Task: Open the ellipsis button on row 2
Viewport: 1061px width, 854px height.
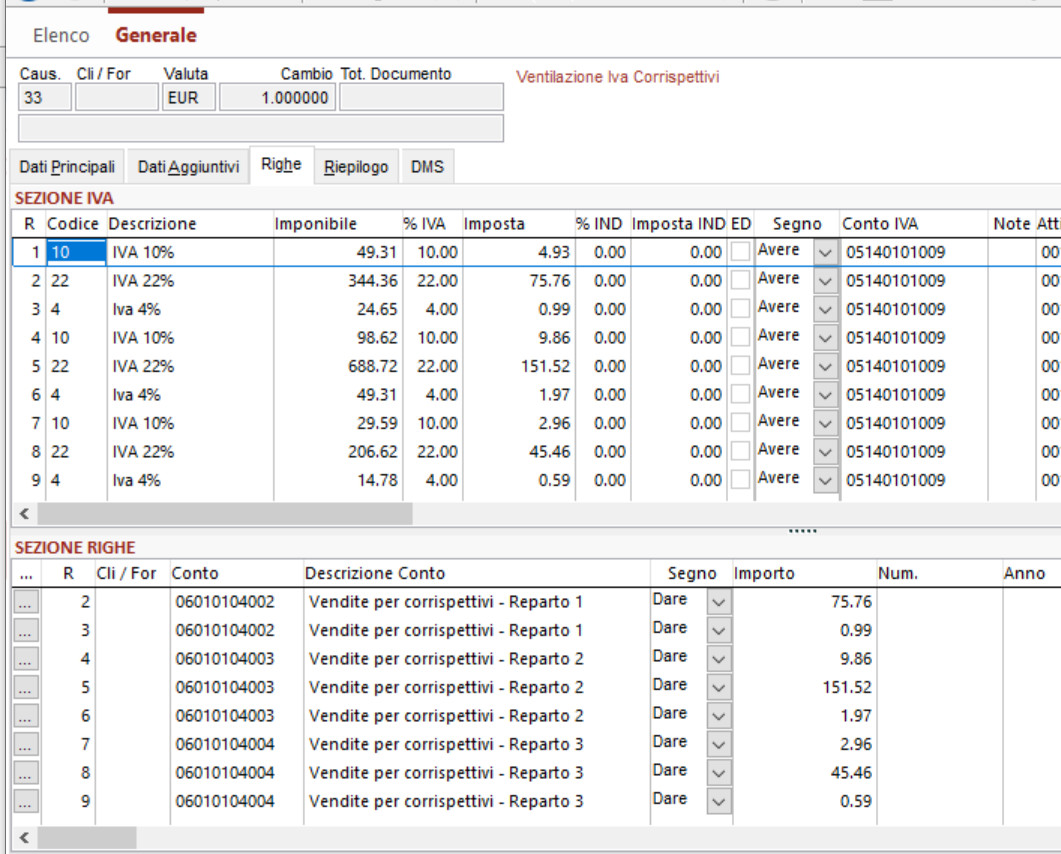Action: (x=26, y=602)
